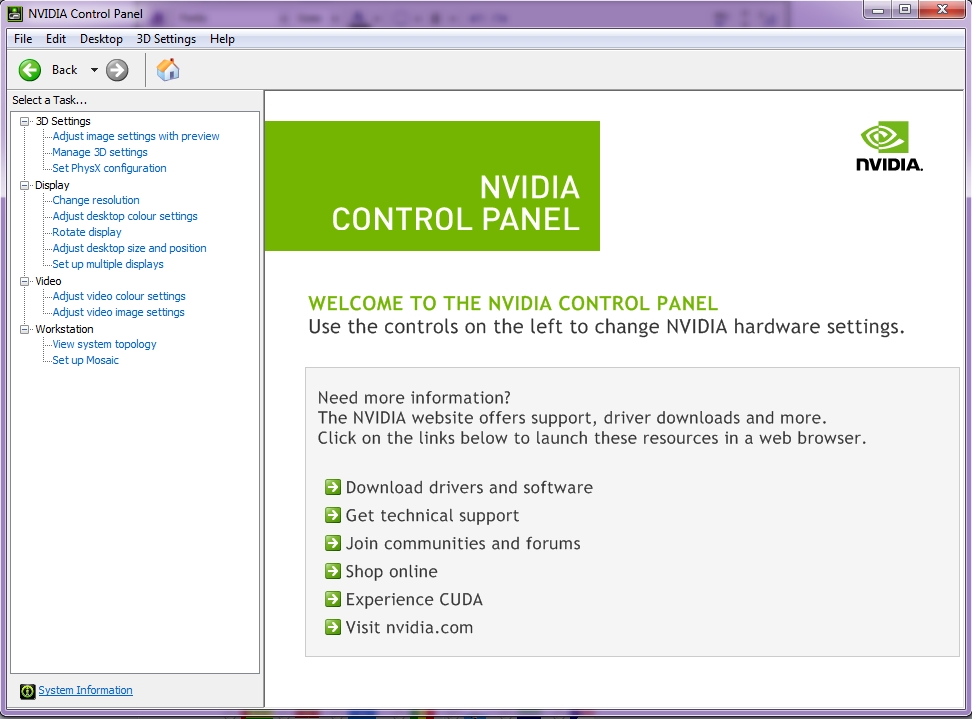Image resolution: width=972 pixels, height=719 pixels.
Task: Open Adjust video image settings
Action: [118, 312]
